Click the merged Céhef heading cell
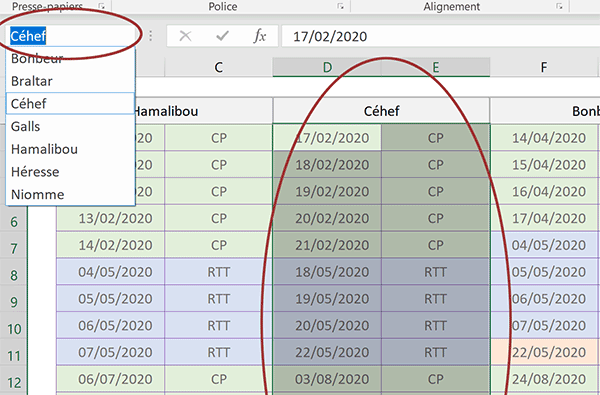 point(381,111)
